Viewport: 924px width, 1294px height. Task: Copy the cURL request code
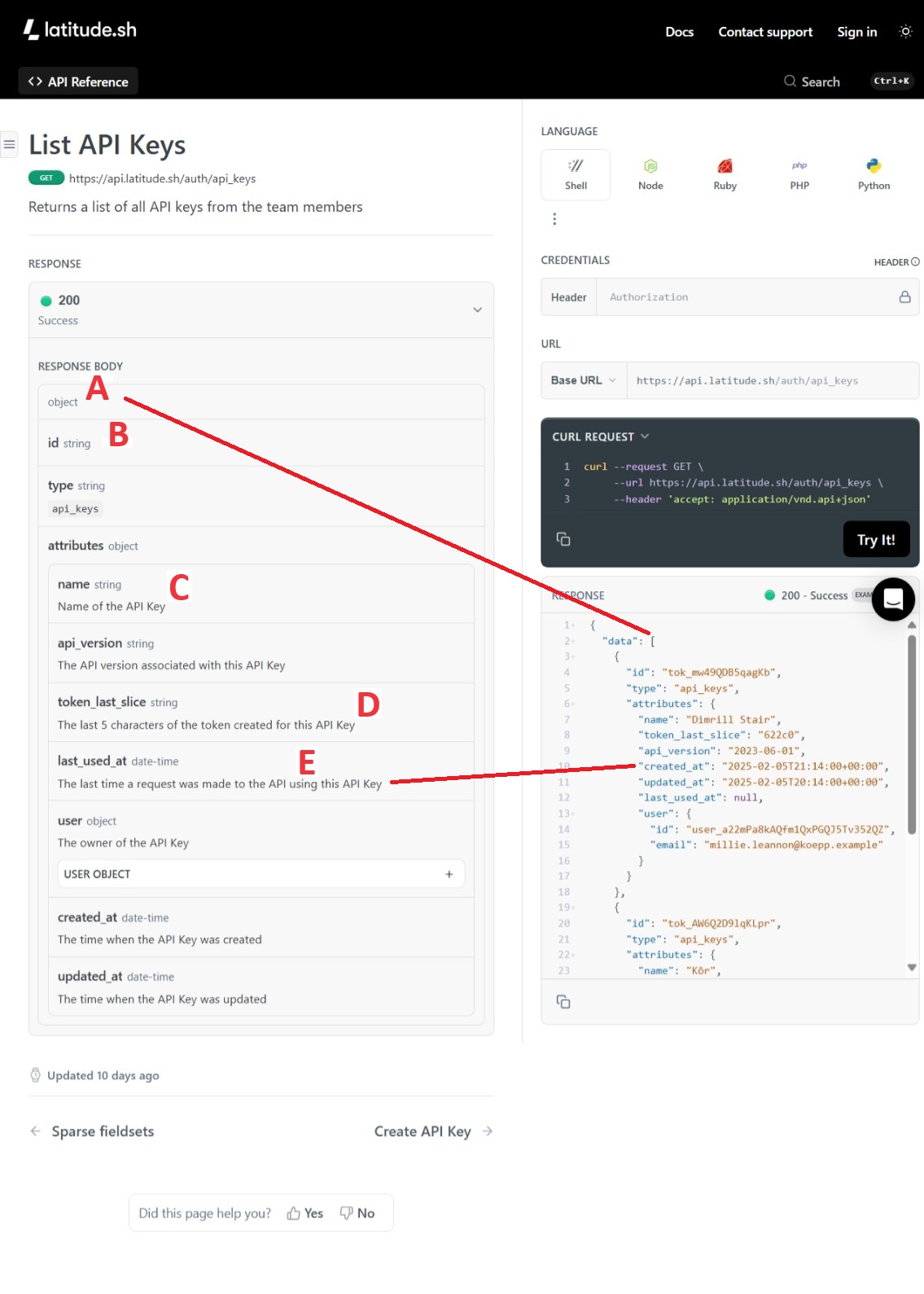[563, 539]
